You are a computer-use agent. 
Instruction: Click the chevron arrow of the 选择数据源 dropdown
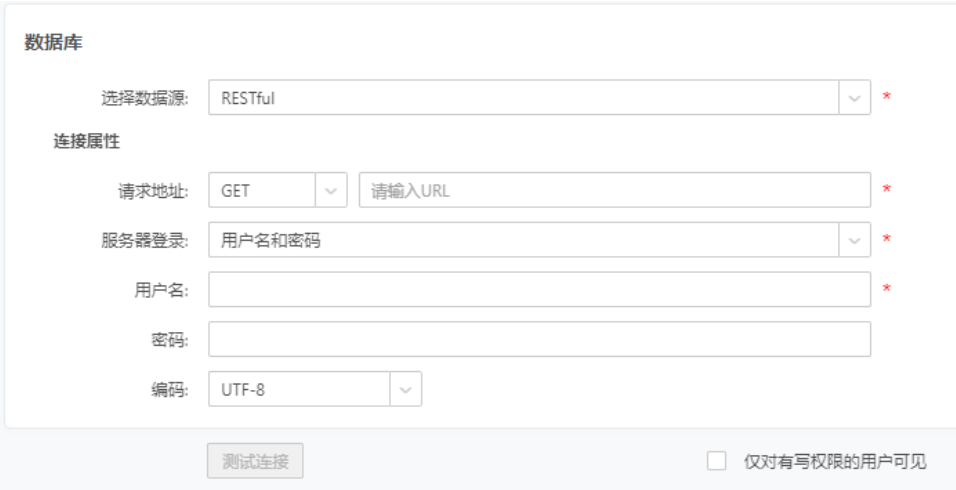[855, 98]
